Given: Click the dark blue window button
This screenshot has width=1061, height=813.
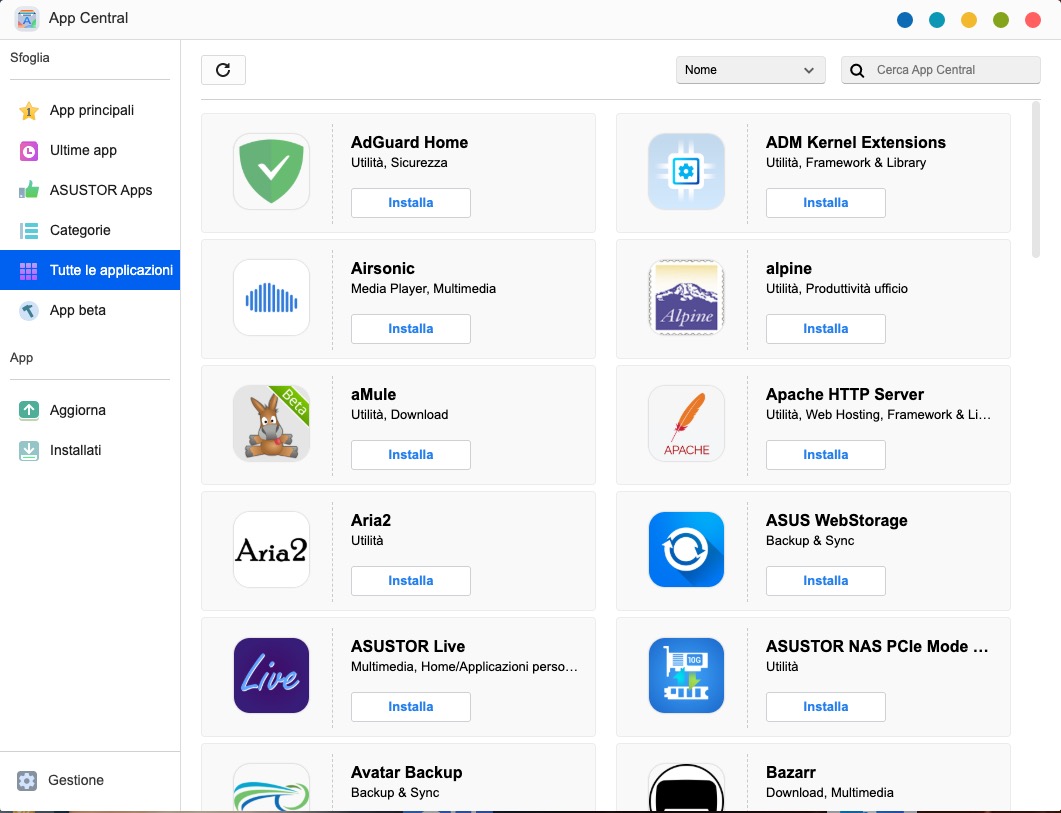Looking at the screenshot, I should coord(905,20).
